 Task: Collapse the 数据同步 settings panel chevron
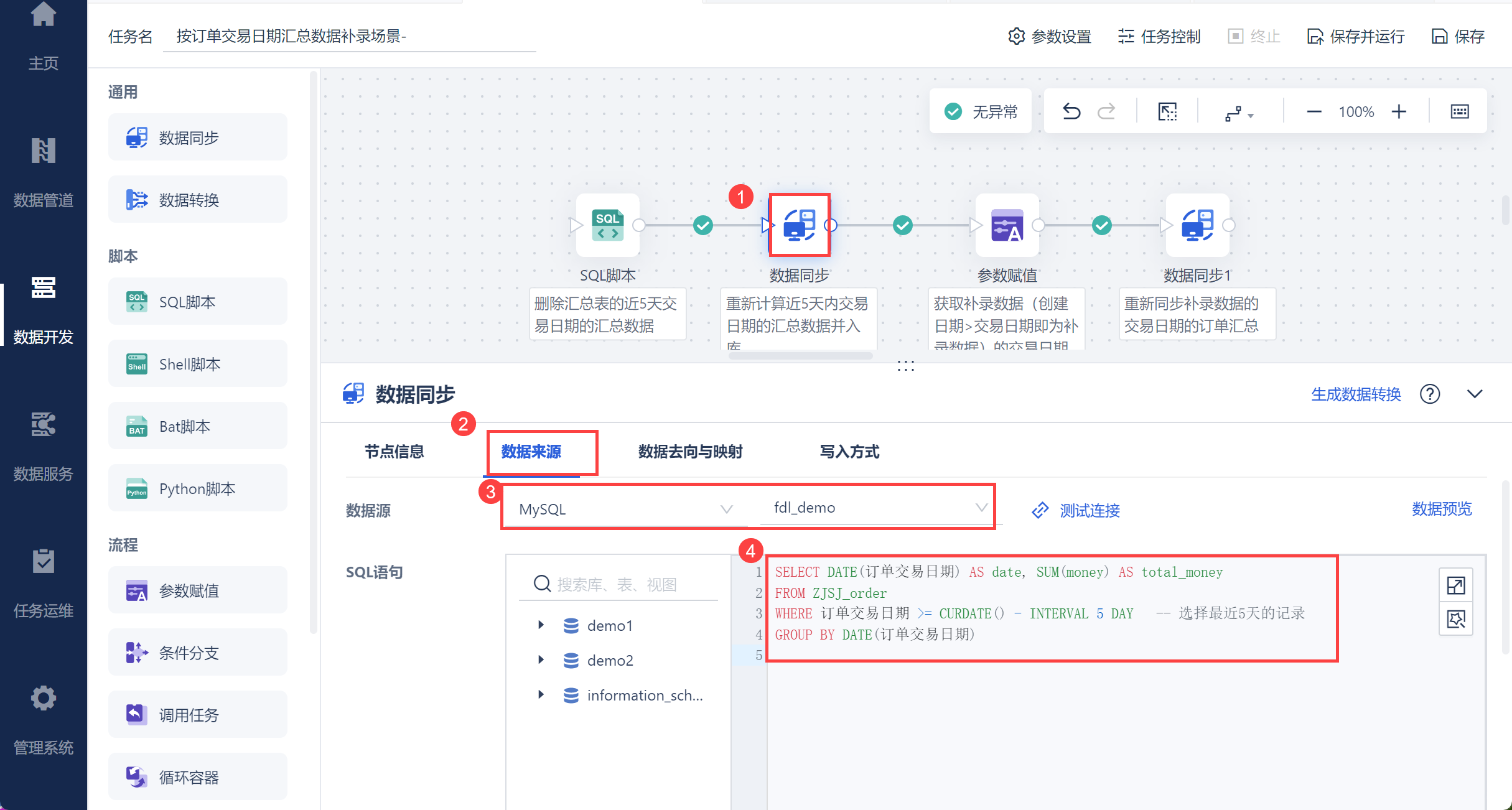1475,394
